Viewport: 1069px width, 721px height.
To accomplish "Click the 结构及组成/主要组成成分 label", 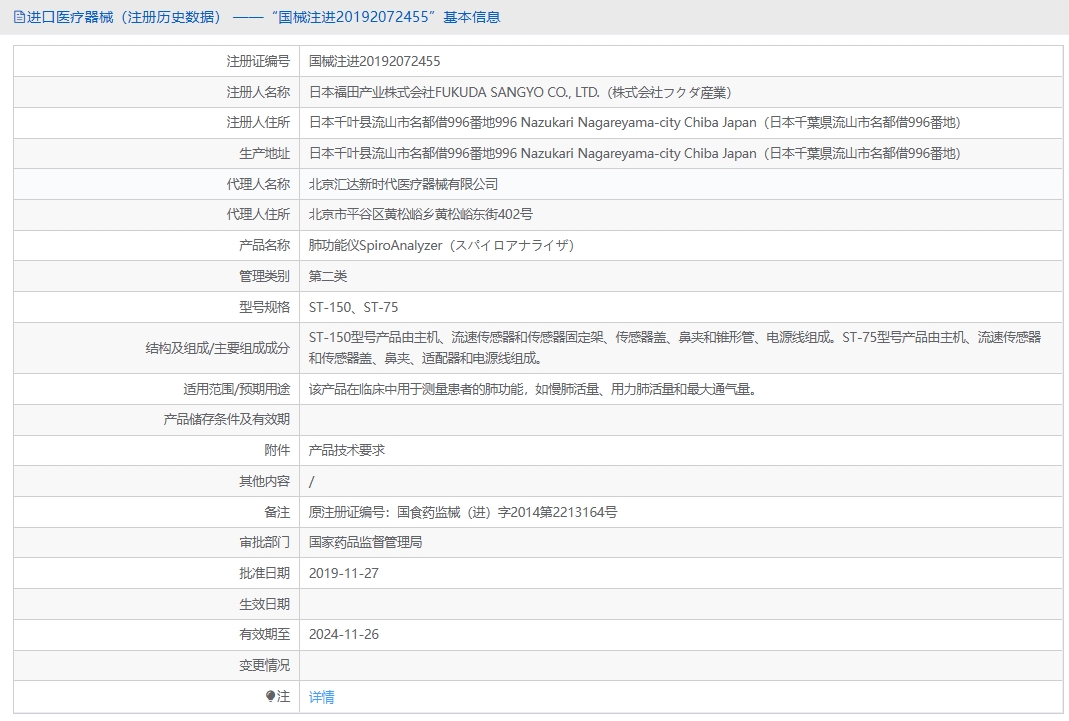I will (x=217, y=348).
